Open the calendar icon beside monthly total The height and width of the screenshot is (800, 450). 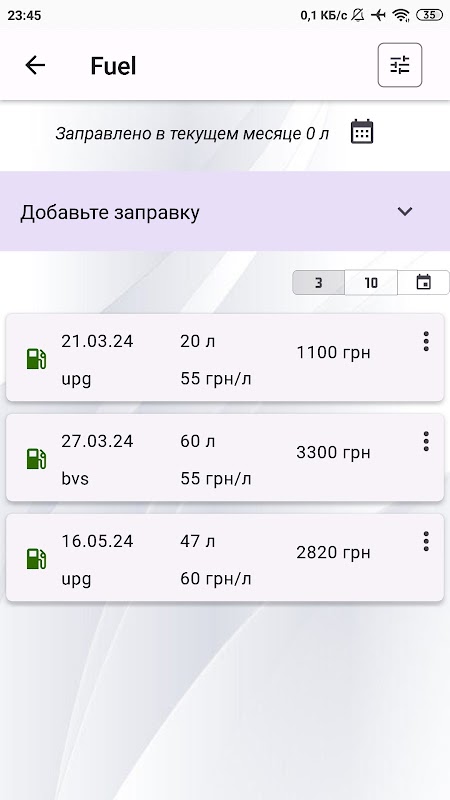tap(362, 132)
